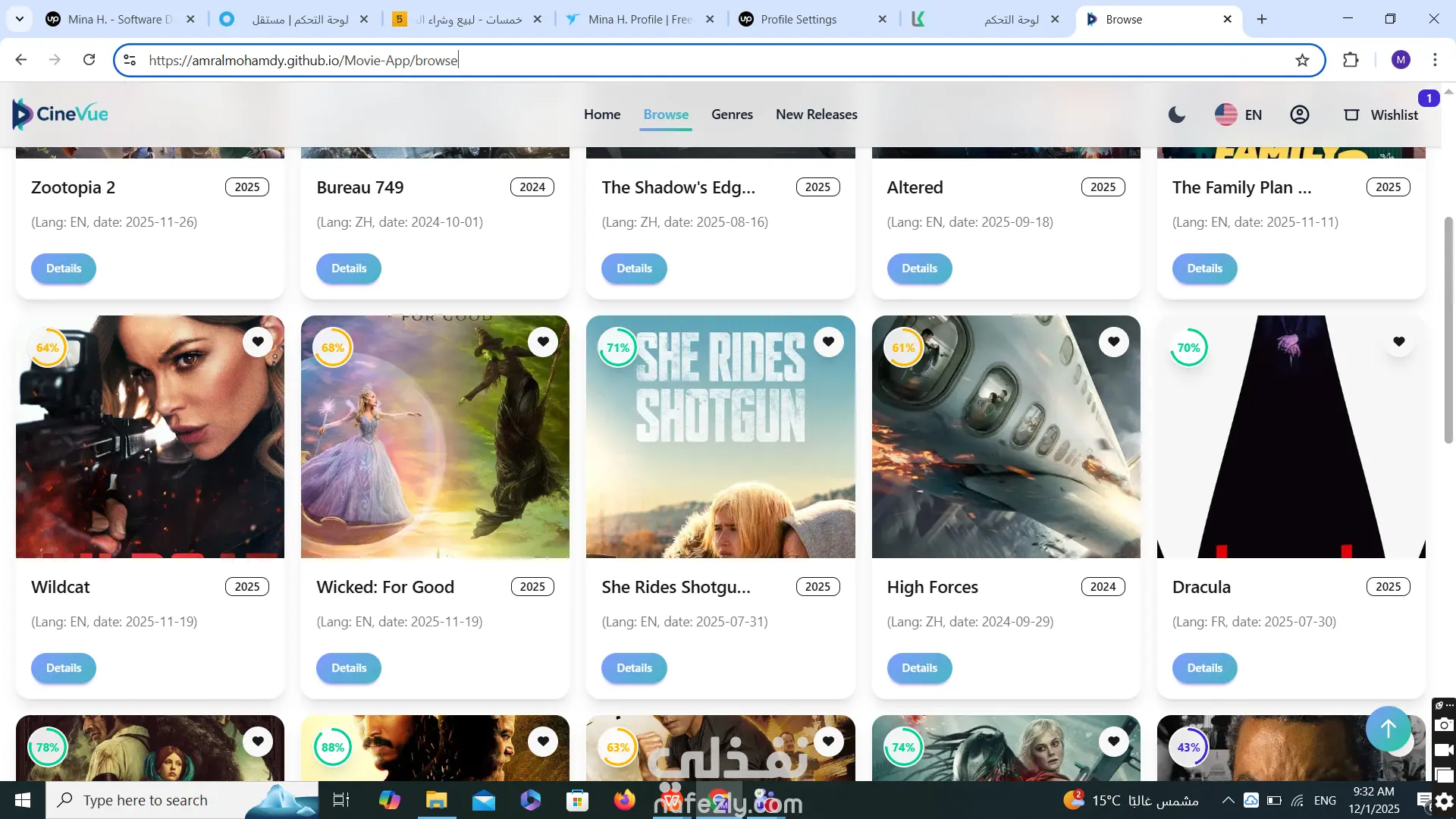The height and width of the screenshot is (819, 1456).
Task: Open browser extensions puzzle icon
Action: click(x=1351, y=60)
